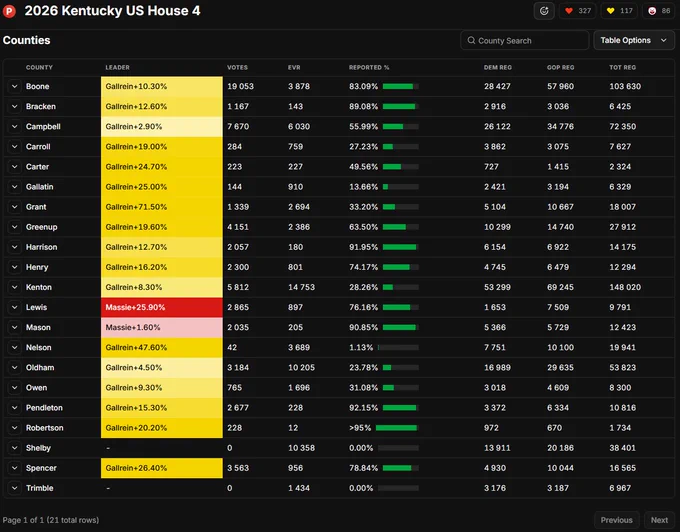The height and width of the screenshot is (532, 680).
Task: Click the Gallrein+71.50% leader cell
Action: tap(162, 207)
